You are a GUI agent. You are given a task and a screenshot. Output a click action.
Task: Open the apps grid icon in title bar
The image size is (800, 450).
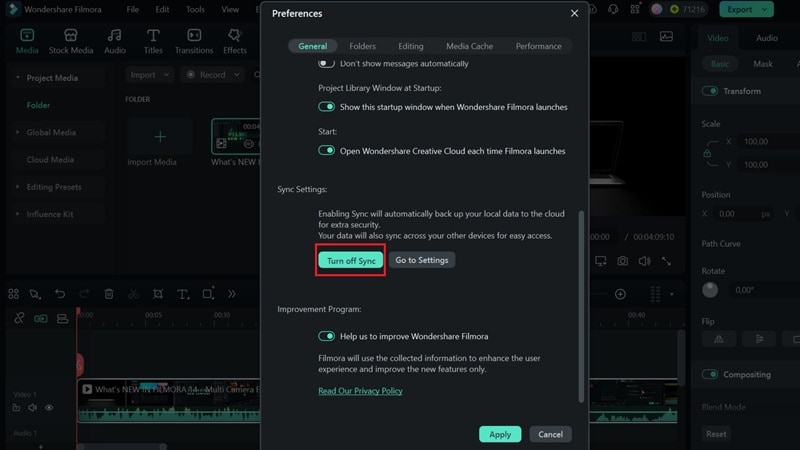[635, 9]
